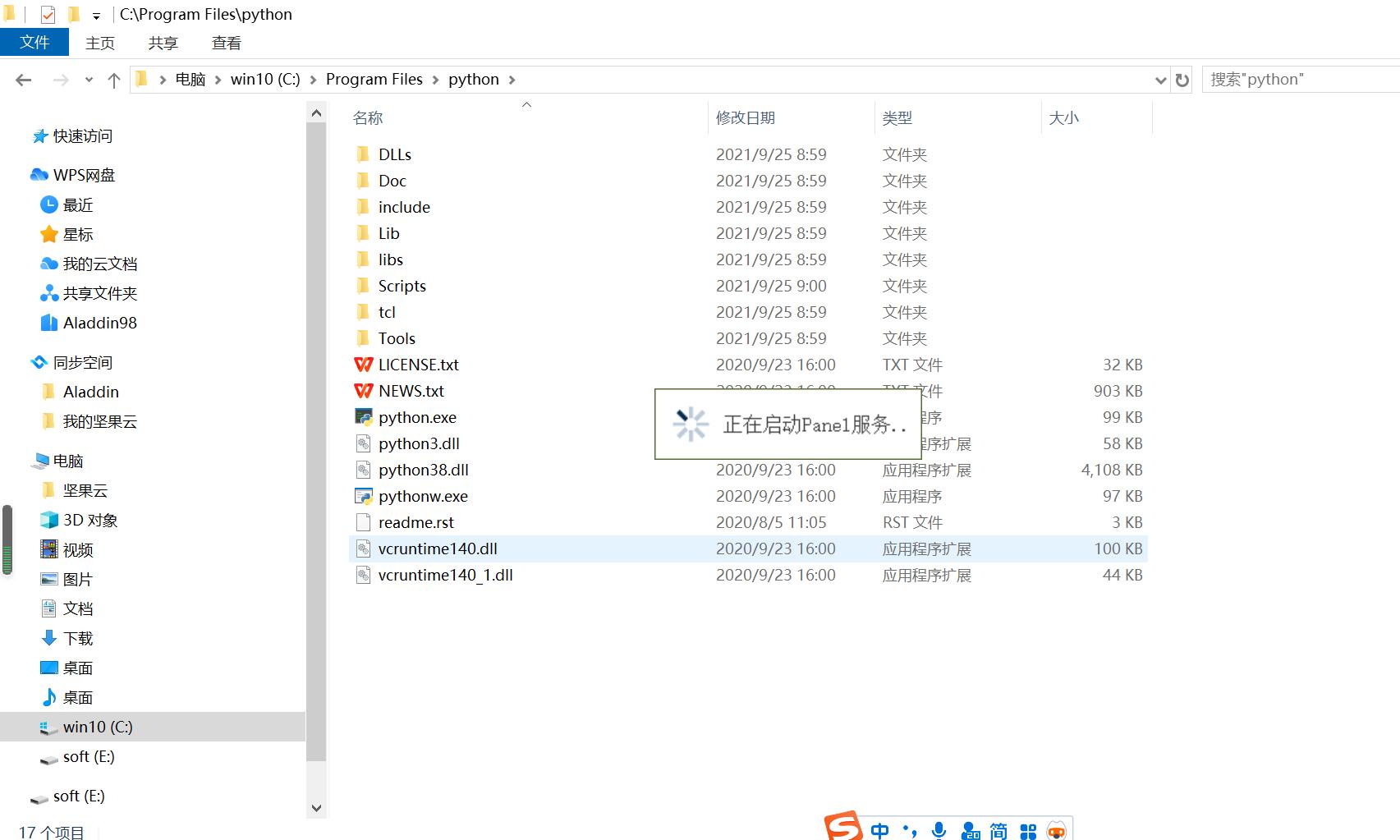Select the Doc folder
The height and width of the screenshot is (840, 1400).
392,181
